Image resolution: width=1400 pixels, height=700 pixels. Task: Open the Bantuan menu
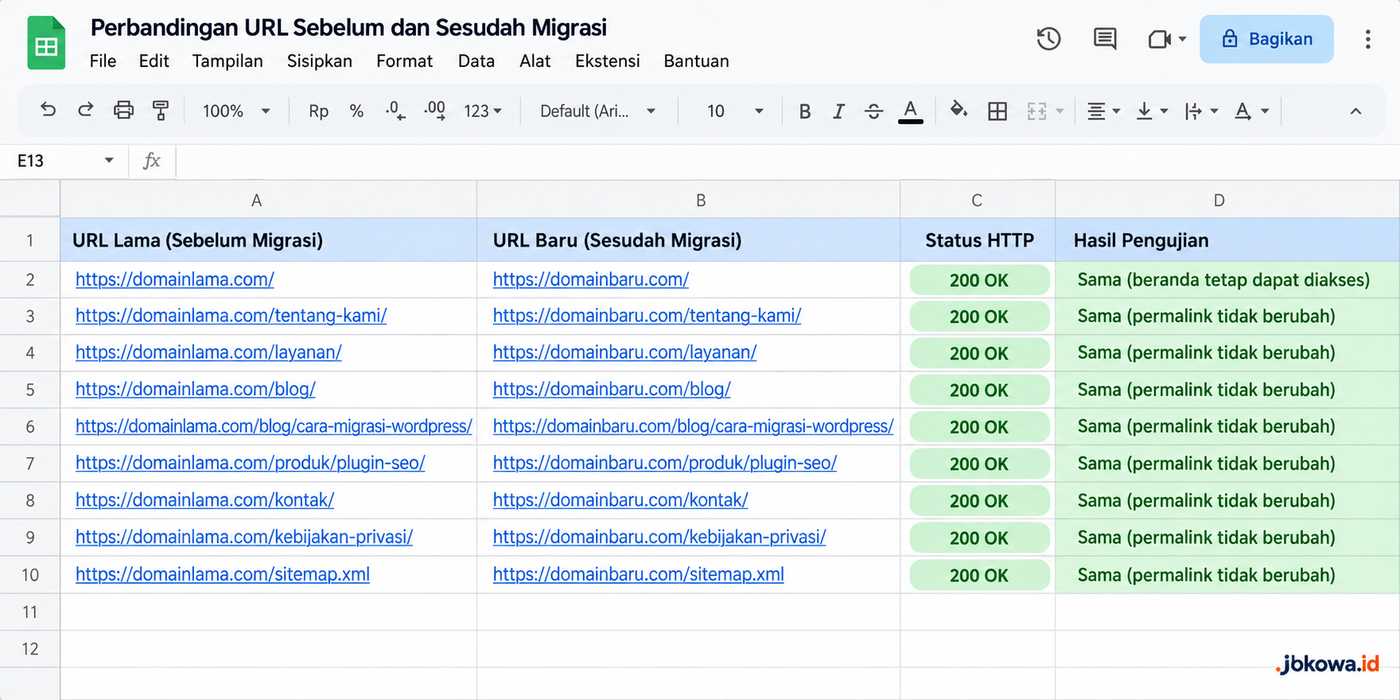(696, 61)
